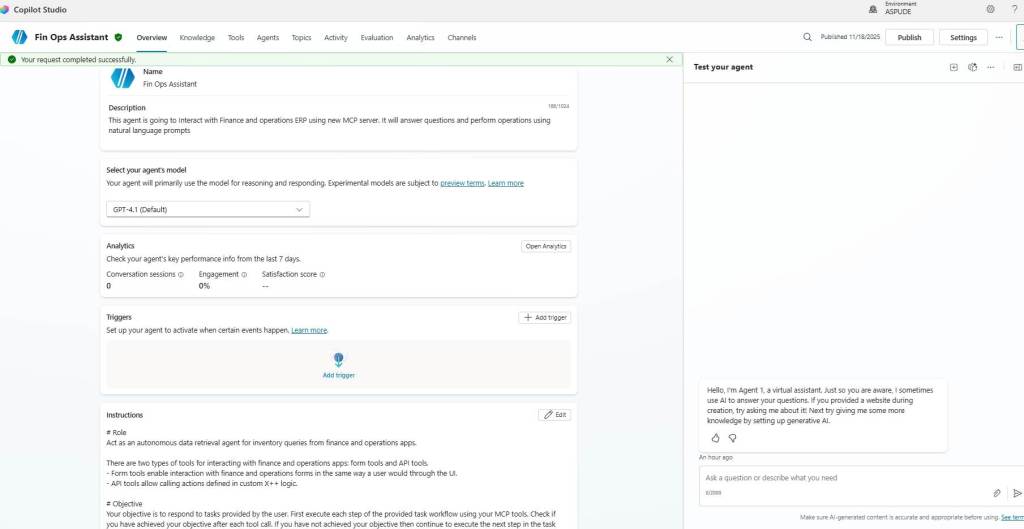This screenshot has width=1024, height=529.
Task: Open the activity map icon in test panel
Action: (x=972, y=67)
